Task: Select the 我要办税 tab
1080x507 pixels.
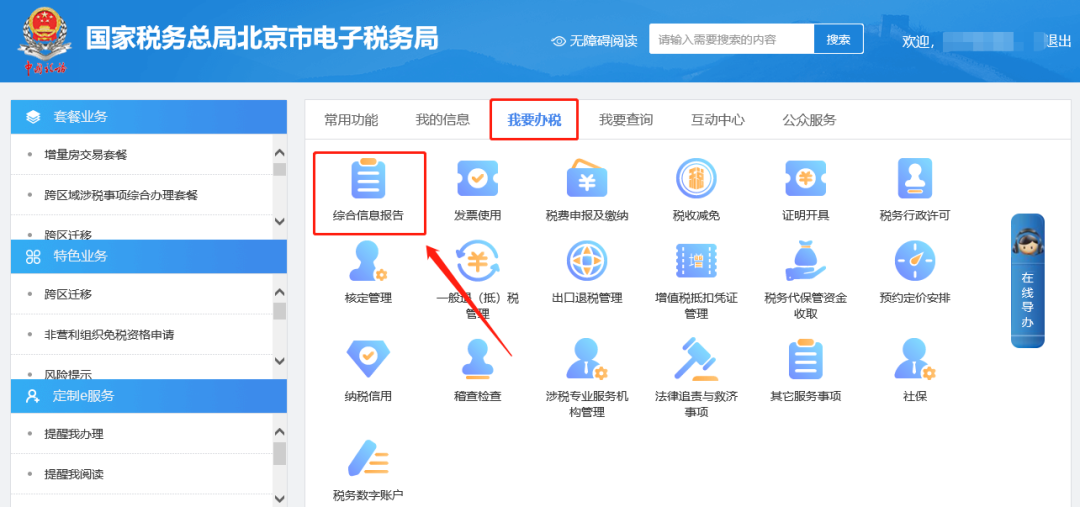Action: [x=534, y=120]
